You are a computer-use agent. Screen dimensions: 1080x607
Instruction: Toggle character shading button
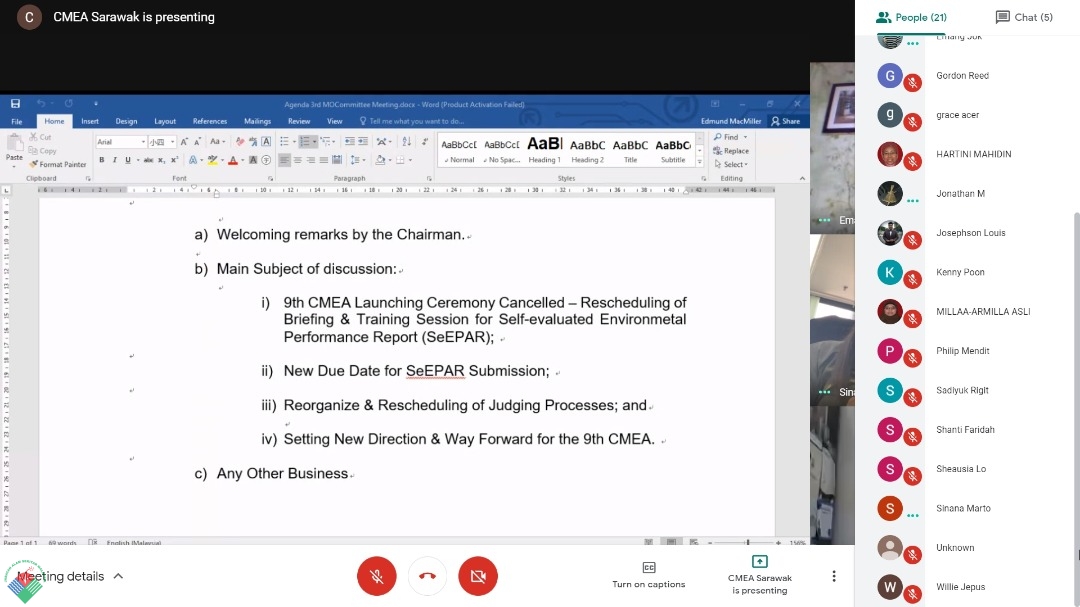253,160
